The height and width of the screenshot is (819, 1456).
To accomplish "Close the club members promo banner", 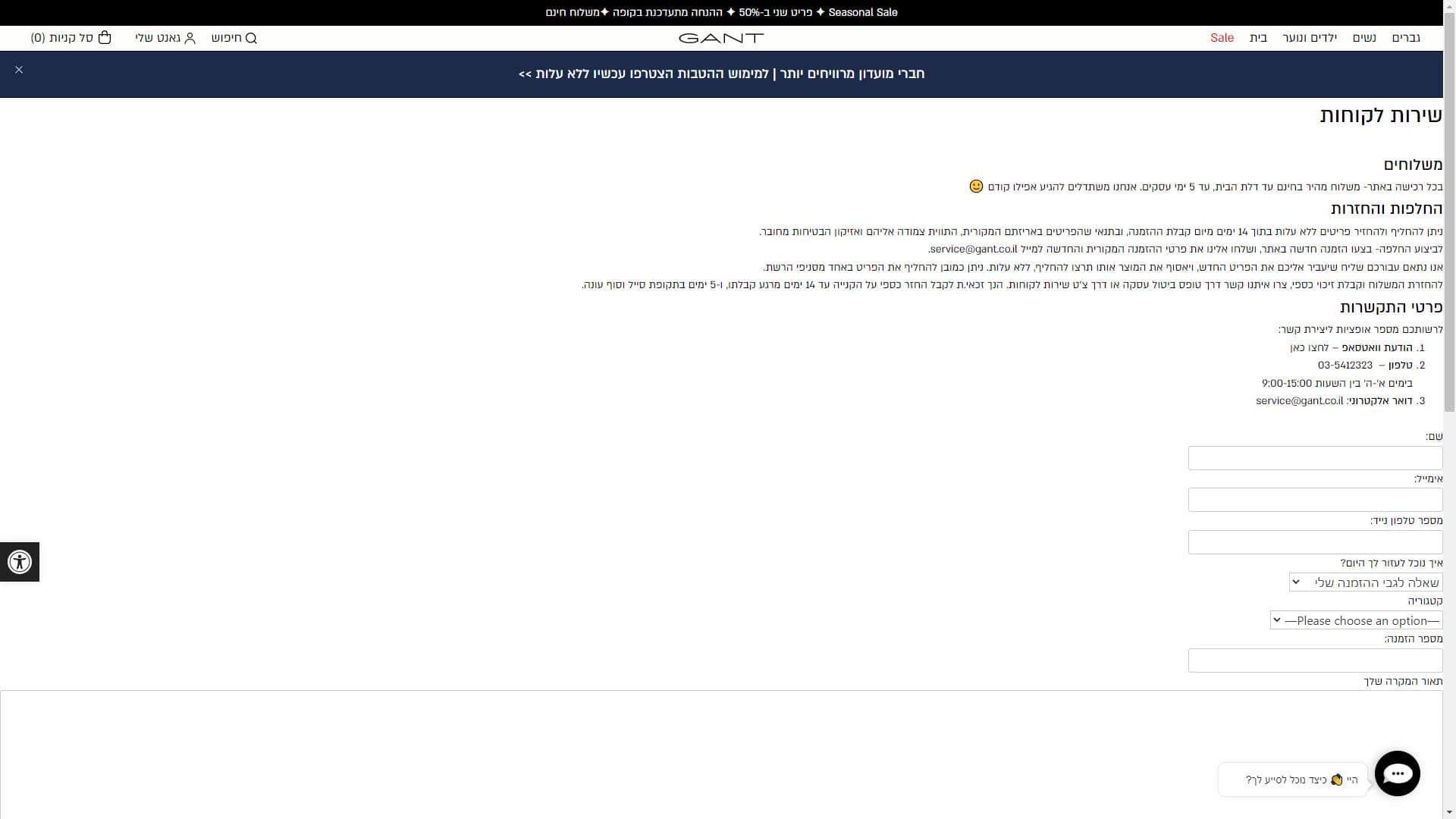I will pyautogui.click(x=19, y=70).
